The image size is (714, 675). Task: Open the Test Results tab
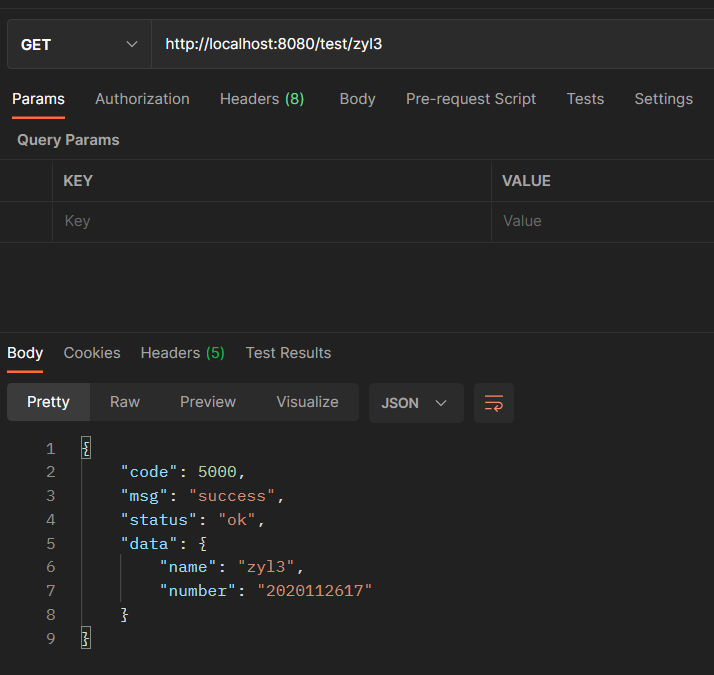288,353
